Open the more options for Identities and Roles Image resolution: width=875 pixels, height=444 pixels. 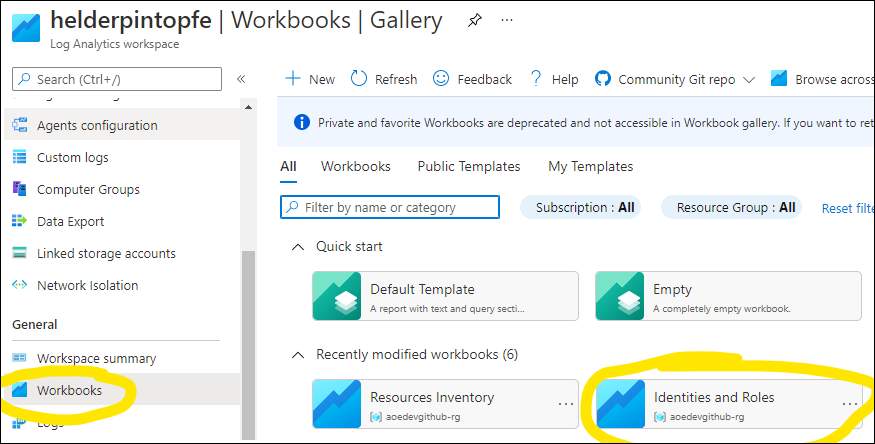tap(849, 403)
